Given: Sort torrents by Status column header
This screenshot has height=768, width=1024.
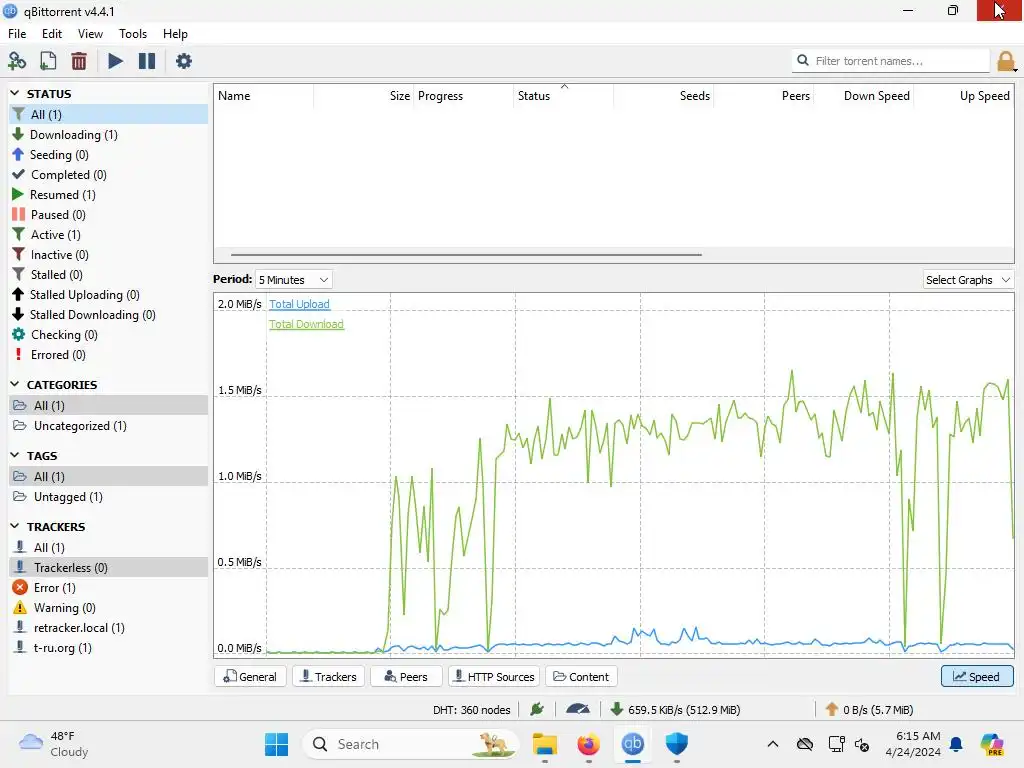Looking at the screenshot, I should (564, 96).
